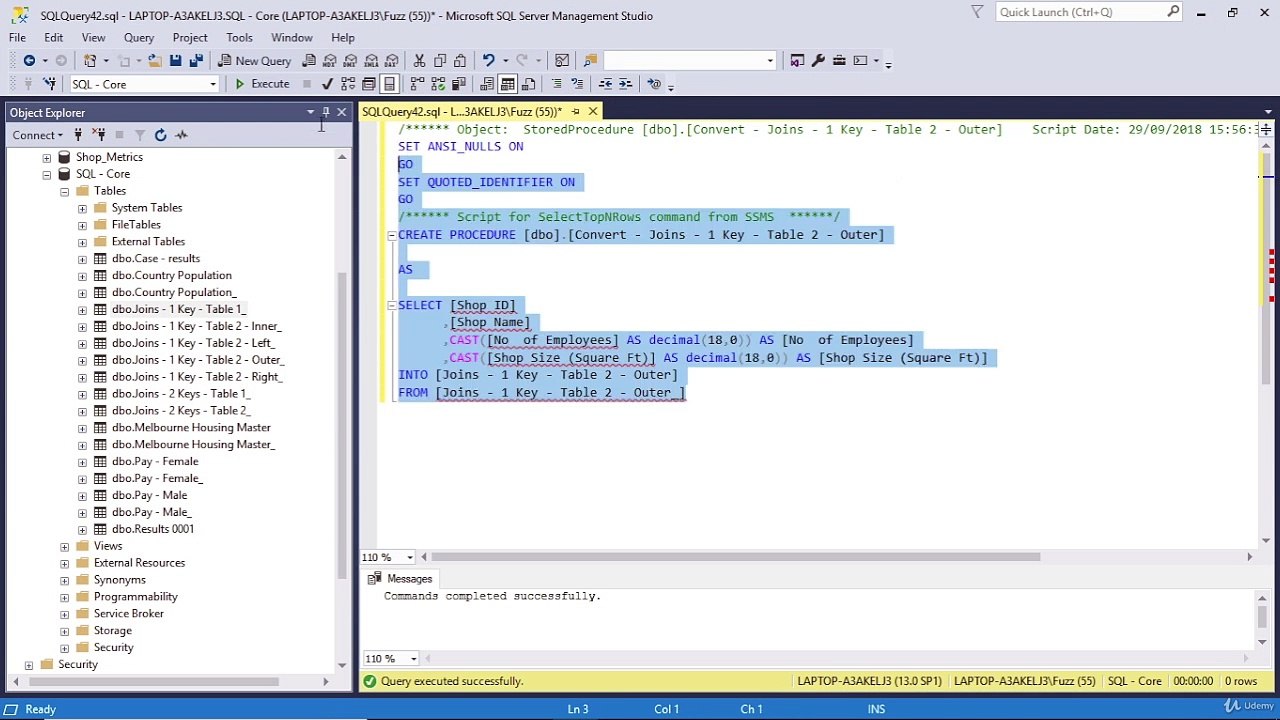Click the MDX query icon
Image resolution: width=1280 pixels, height=720 pixels.
[x=330, y=61]
